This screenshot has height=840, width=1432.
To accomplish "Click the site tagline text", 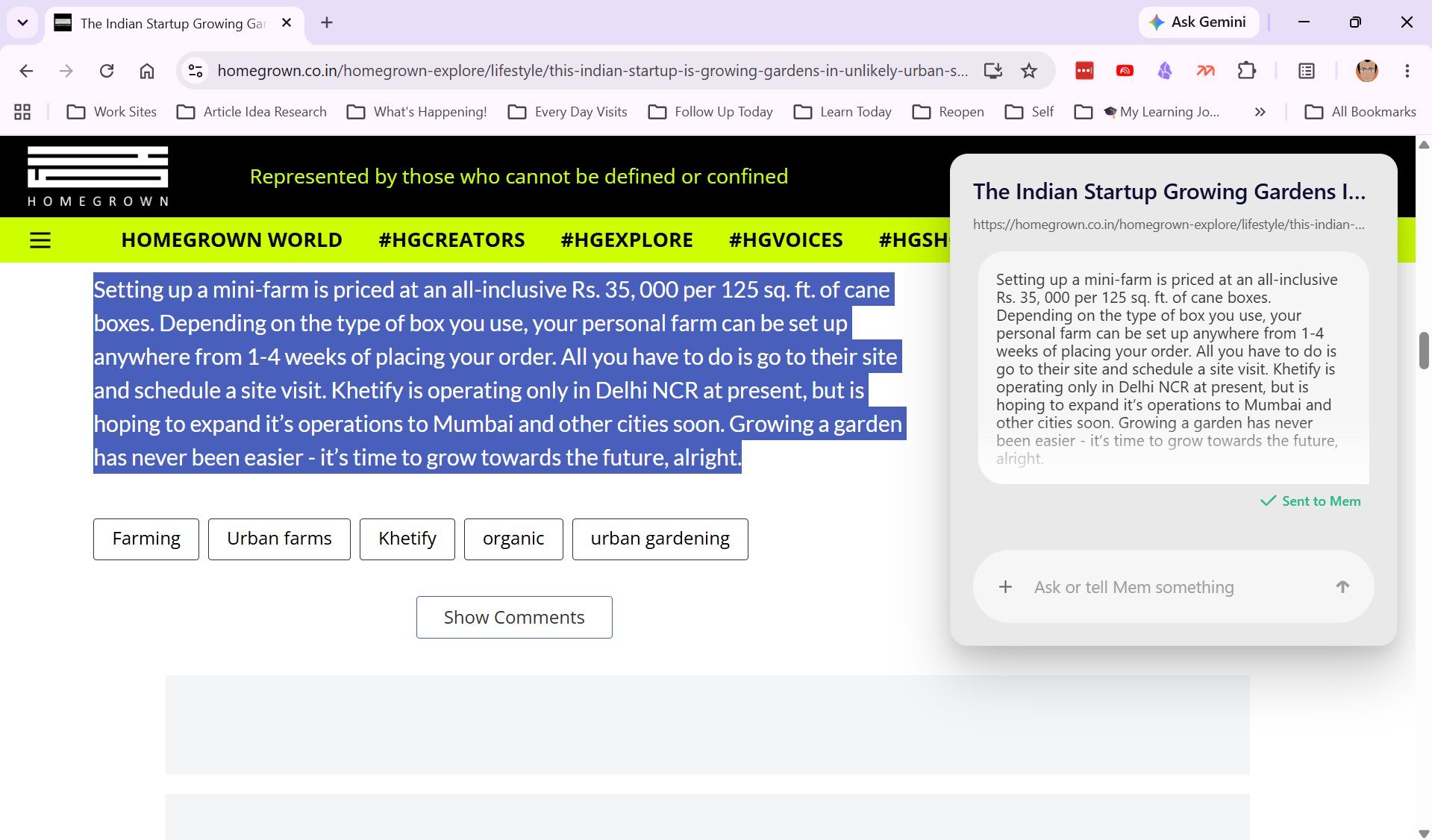I will (x=519, y=176).
